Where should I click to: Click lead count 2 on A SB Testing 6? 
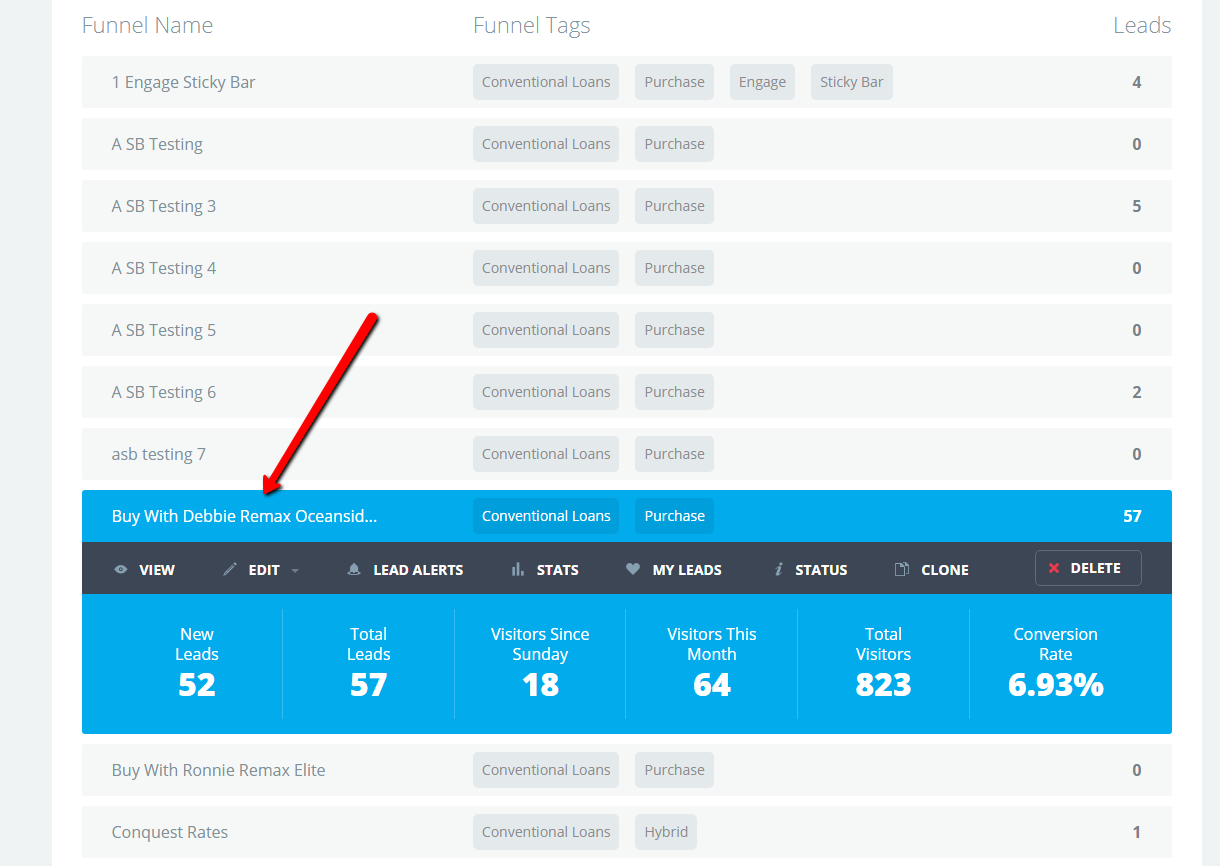point(1136,392)
